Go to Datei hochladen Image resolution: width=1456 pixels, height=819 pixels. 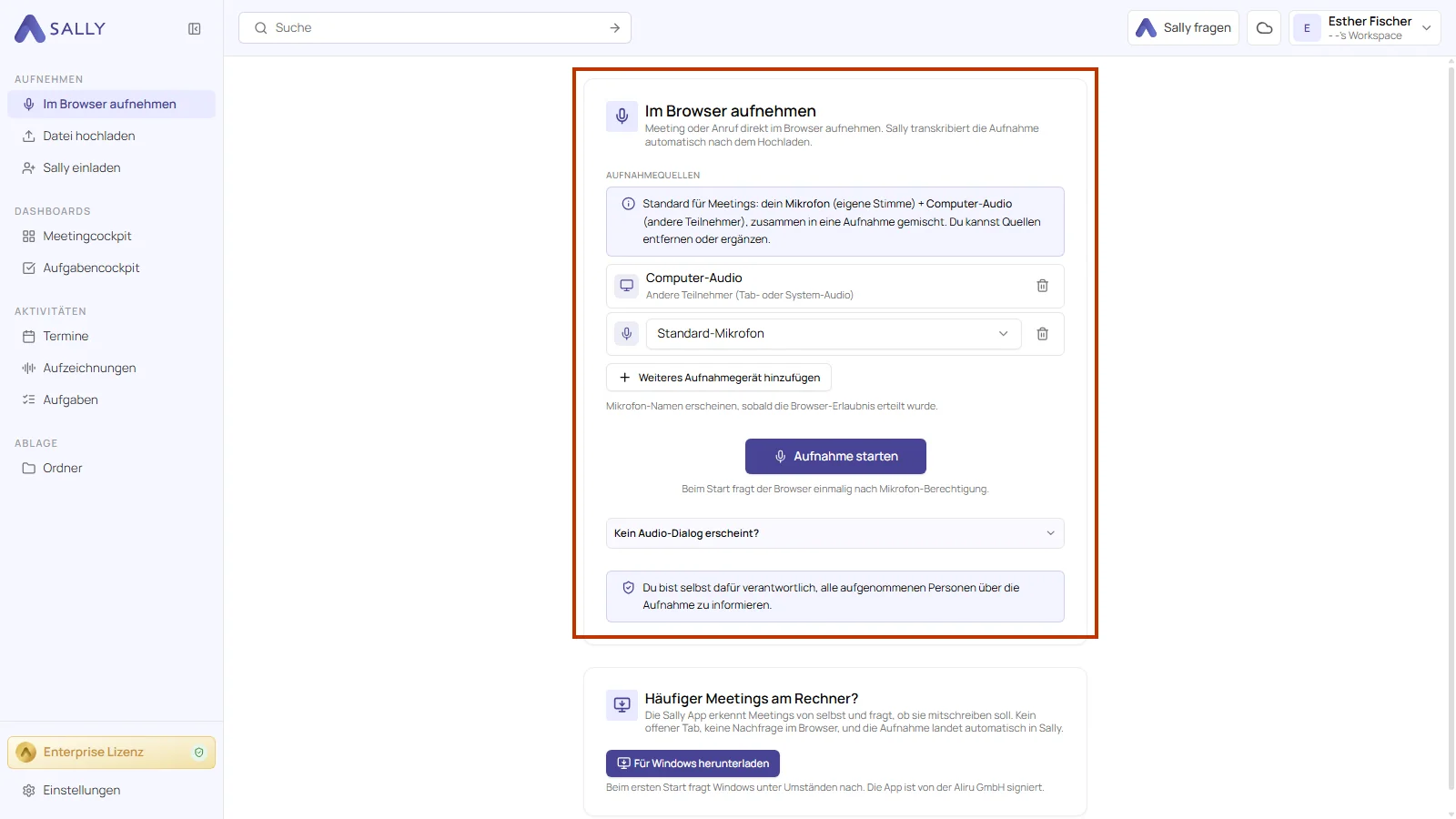pos(111,136)
